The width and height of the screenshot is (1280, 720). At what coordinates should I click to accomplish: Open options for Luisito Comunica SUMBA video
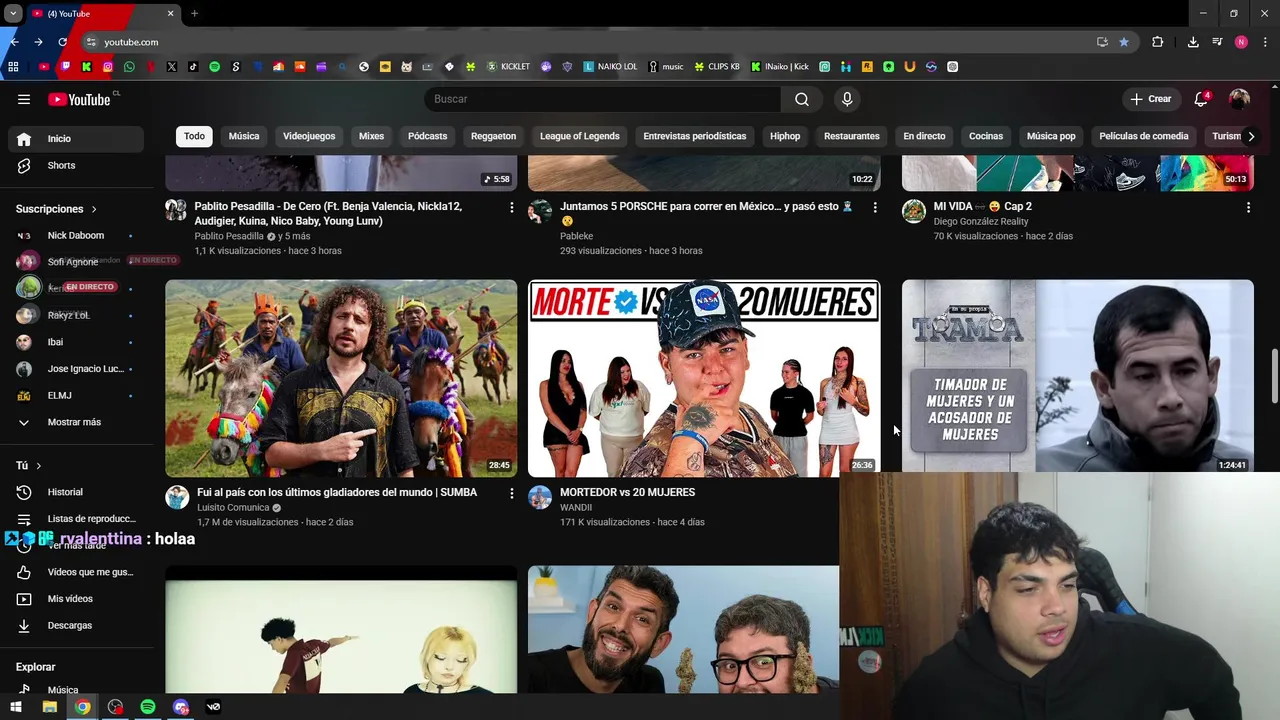511,493
